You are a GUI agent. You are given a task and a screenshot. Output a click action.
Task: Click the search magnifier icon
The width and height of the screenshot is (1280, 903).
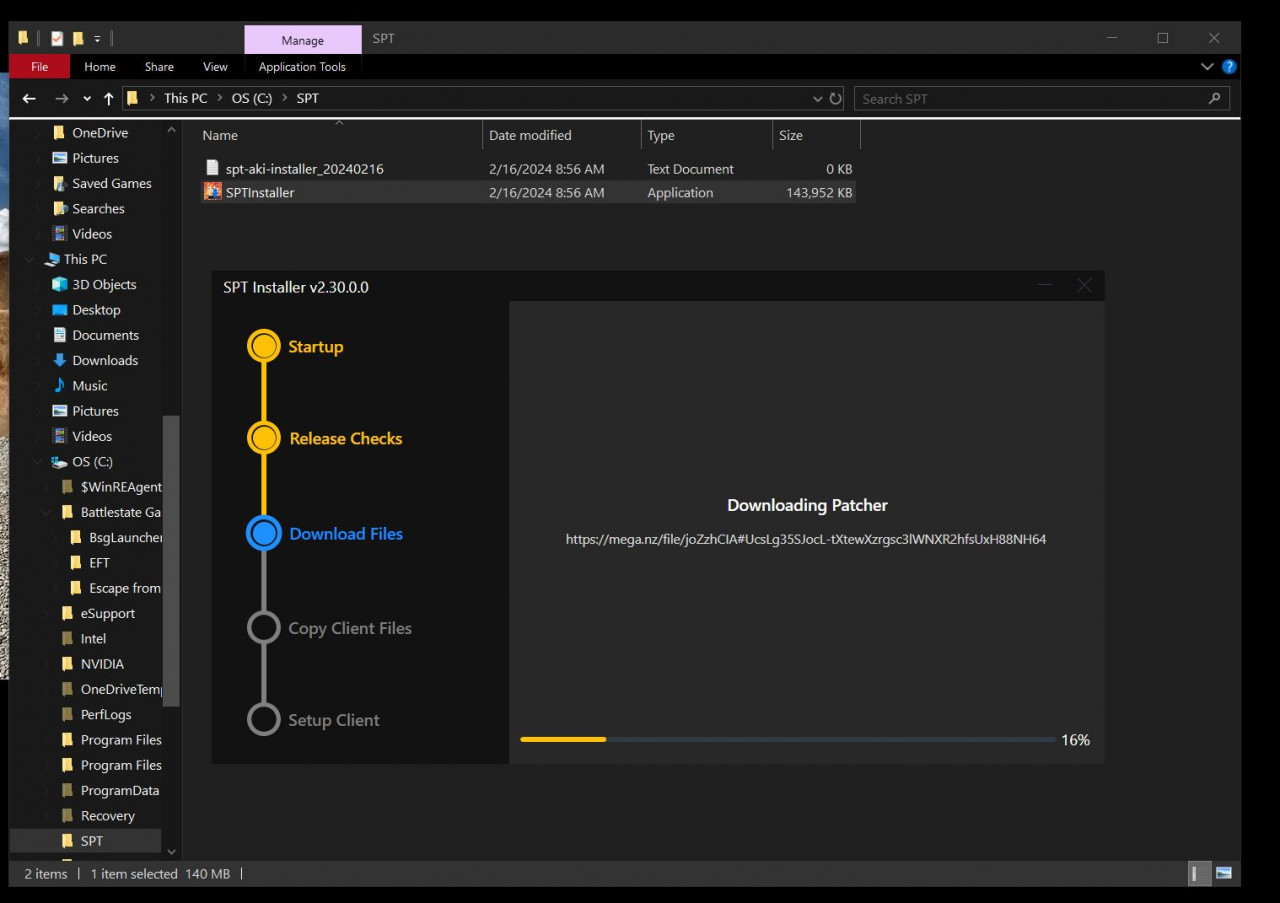tap(1214, 98)
